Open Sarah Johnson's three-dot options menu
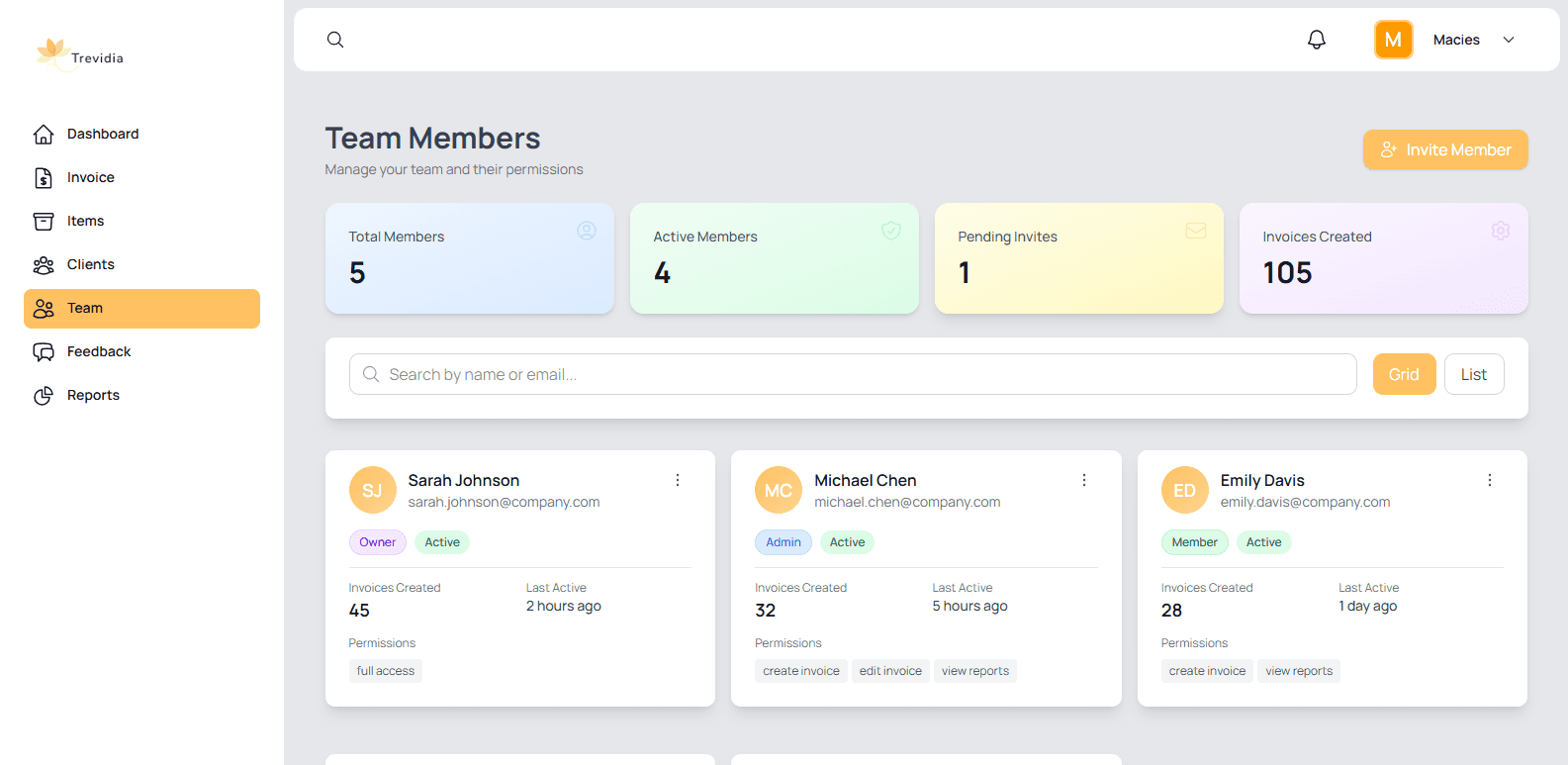The image size is (1568, 765). click(x=678, y=480)
